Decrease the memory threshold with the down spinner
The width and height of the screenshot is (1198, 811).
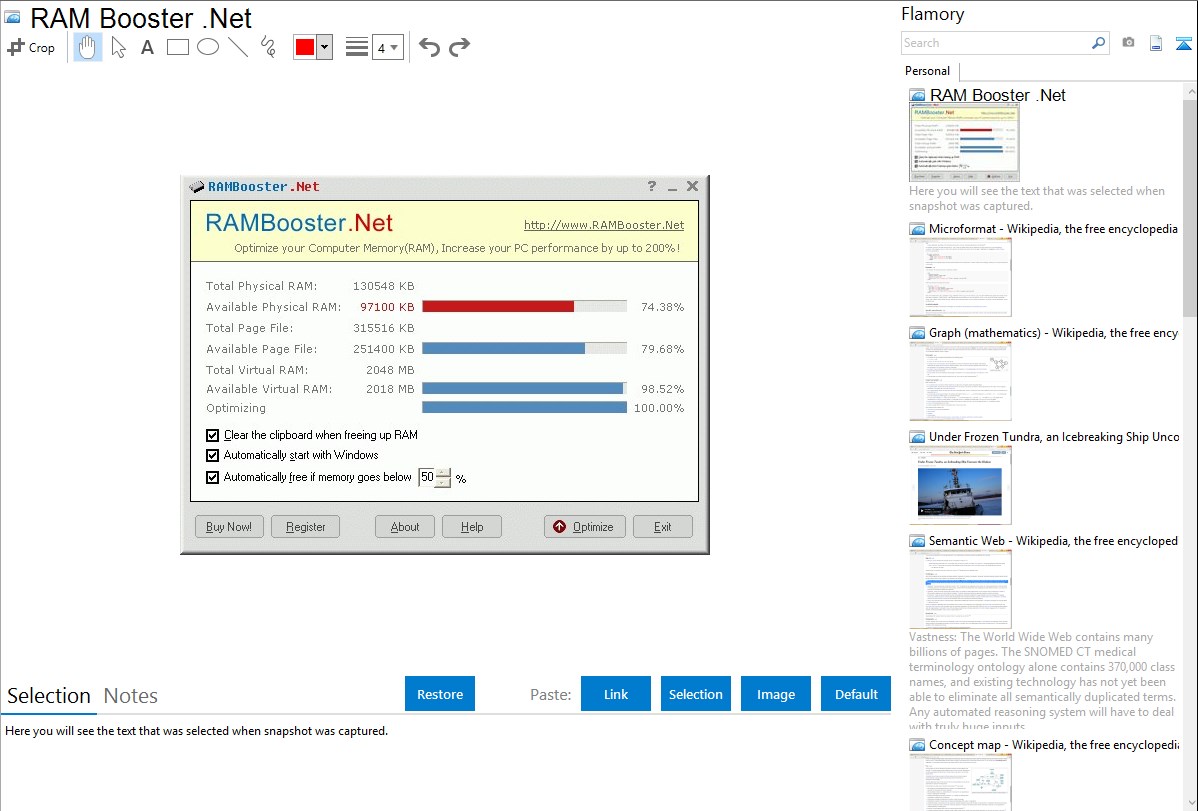(443, 482)
